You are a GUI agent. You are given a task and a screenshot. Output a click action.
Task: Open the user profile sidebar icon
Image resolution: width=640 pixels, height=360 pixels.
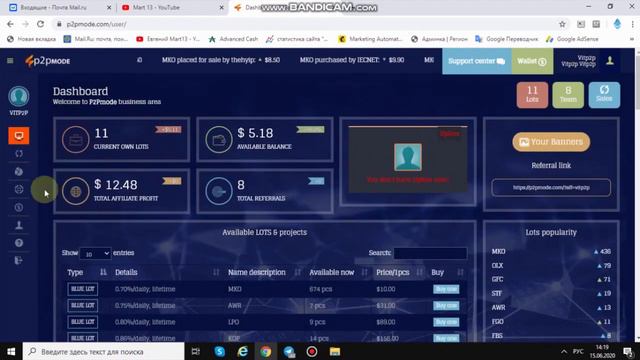(x=19, y=225)
